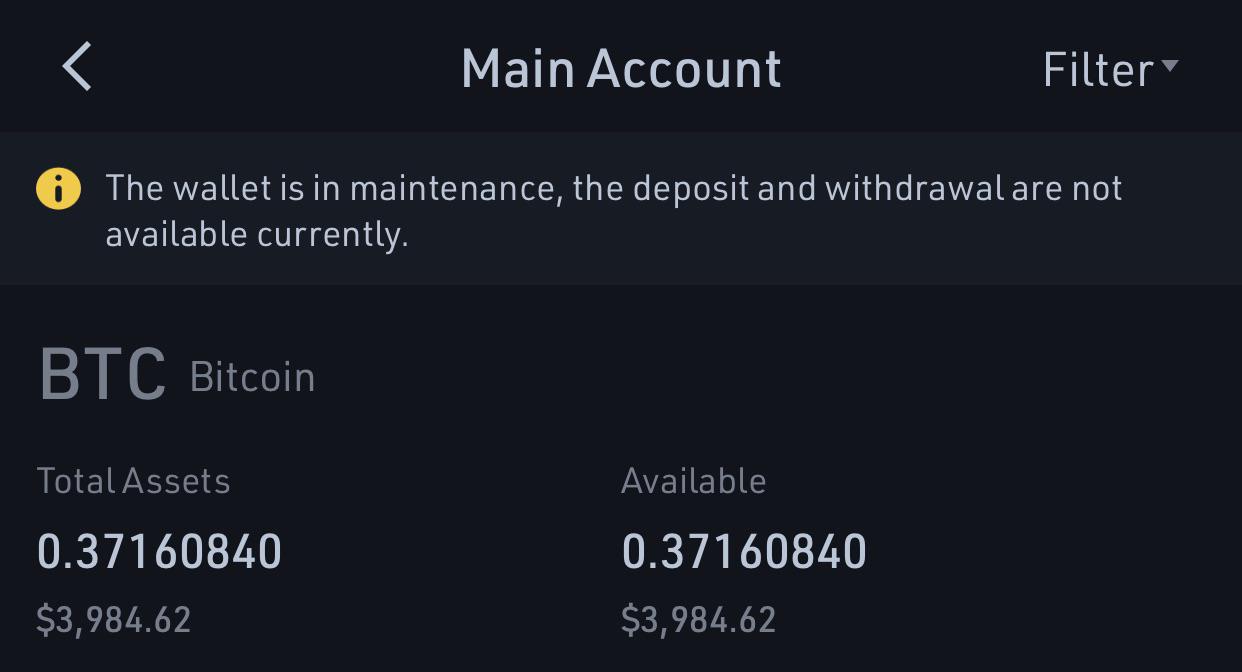Select the info icon beside the wallet notice
This screenshot has width=1242, height=672.
[x=57, y=188]
